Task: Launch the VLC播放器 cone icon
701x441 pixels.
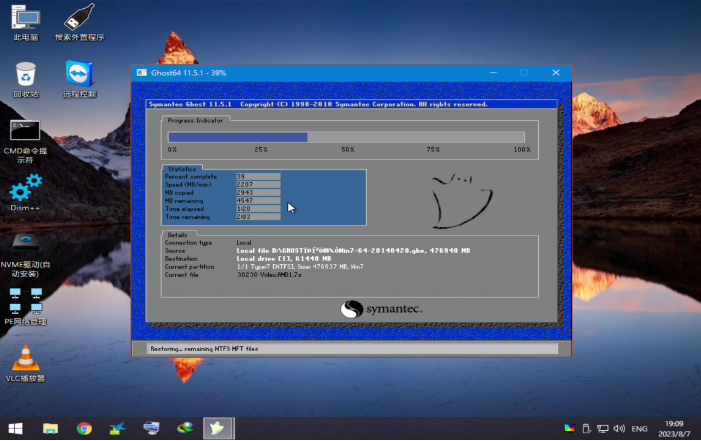Action: tap(25, 364)
